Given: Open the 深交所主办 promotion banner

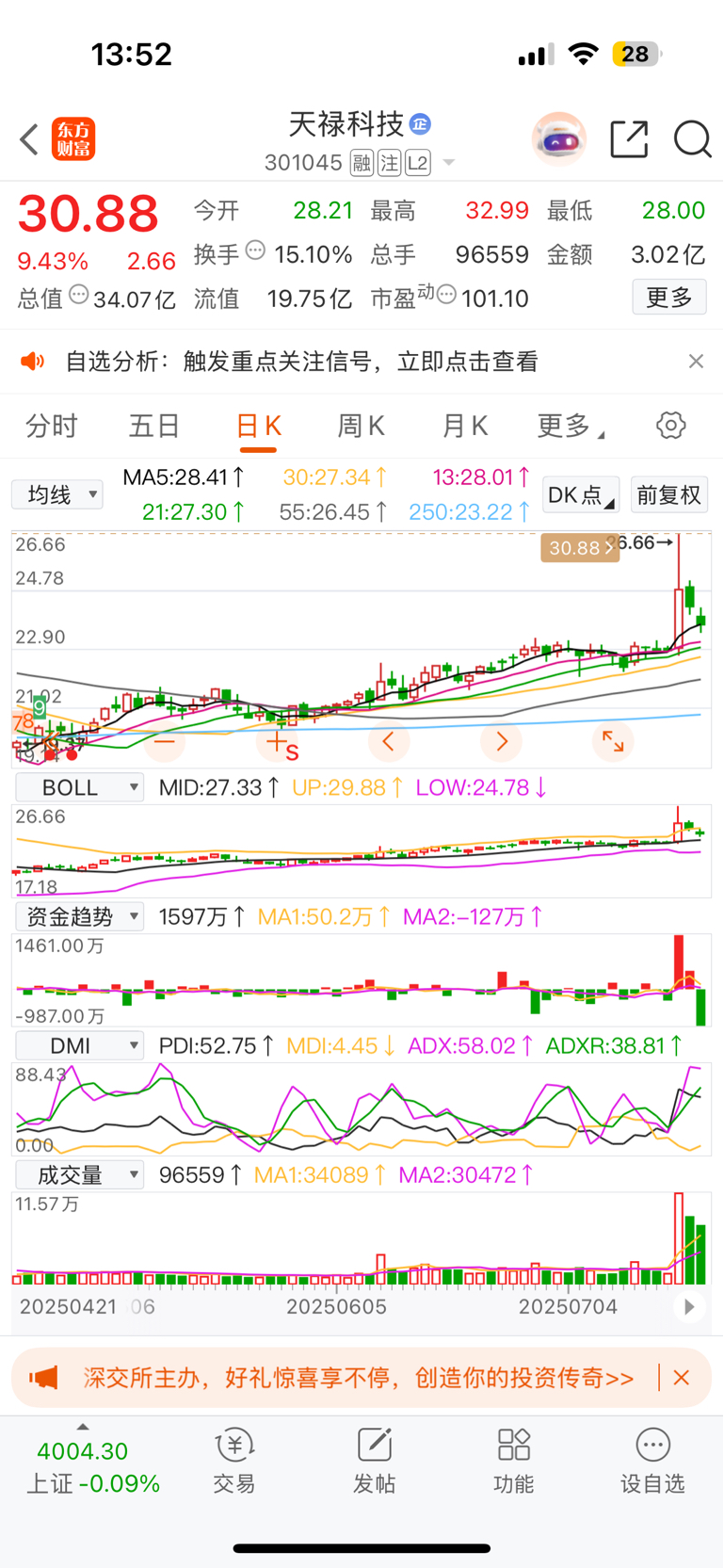Looking at the screenshot, I should (359, 1378).
